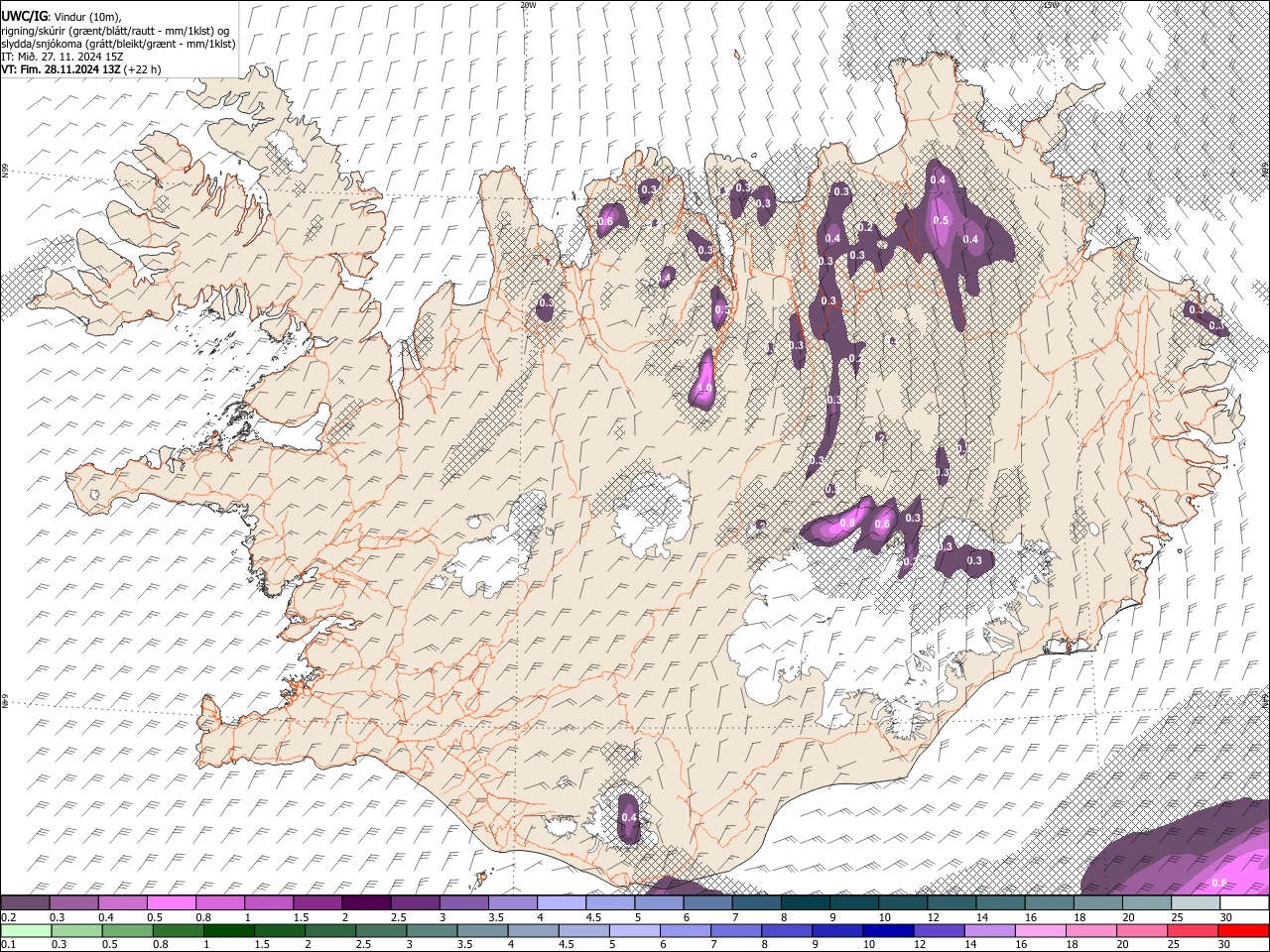The height and width of the screenshot is (952, 1270).
Task: Click the '0.6' label in offshore pink area
Action: 1219,883
